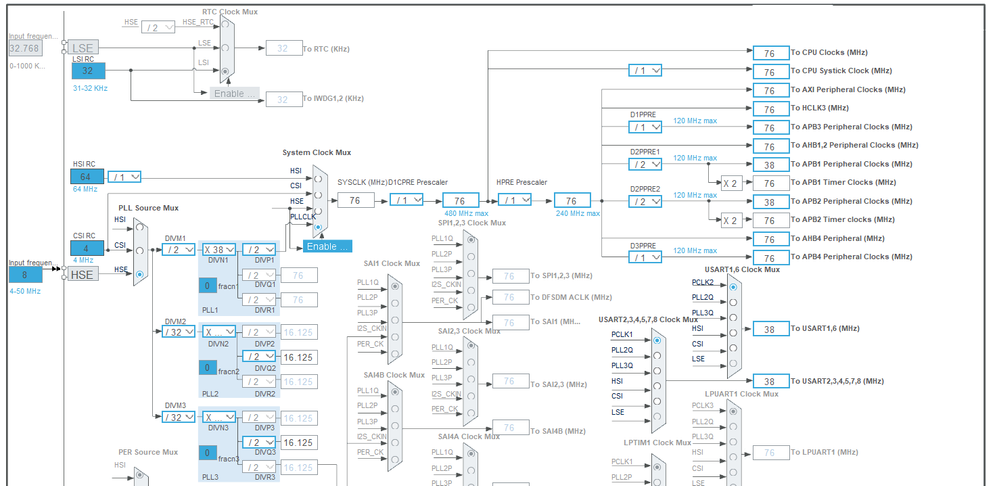Click the SYSCLK frequency value box
This screenshot has height=486, width=999.
[x=355, y=200]
